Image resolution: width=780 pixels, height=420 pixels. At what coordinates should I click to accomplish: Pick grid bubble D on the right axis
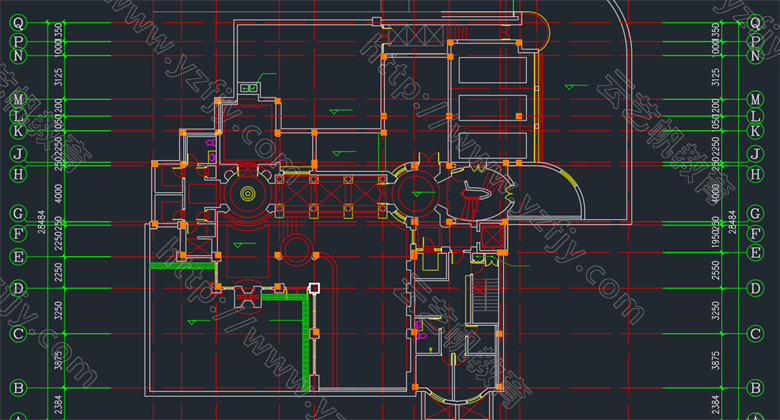click(755, 288)
